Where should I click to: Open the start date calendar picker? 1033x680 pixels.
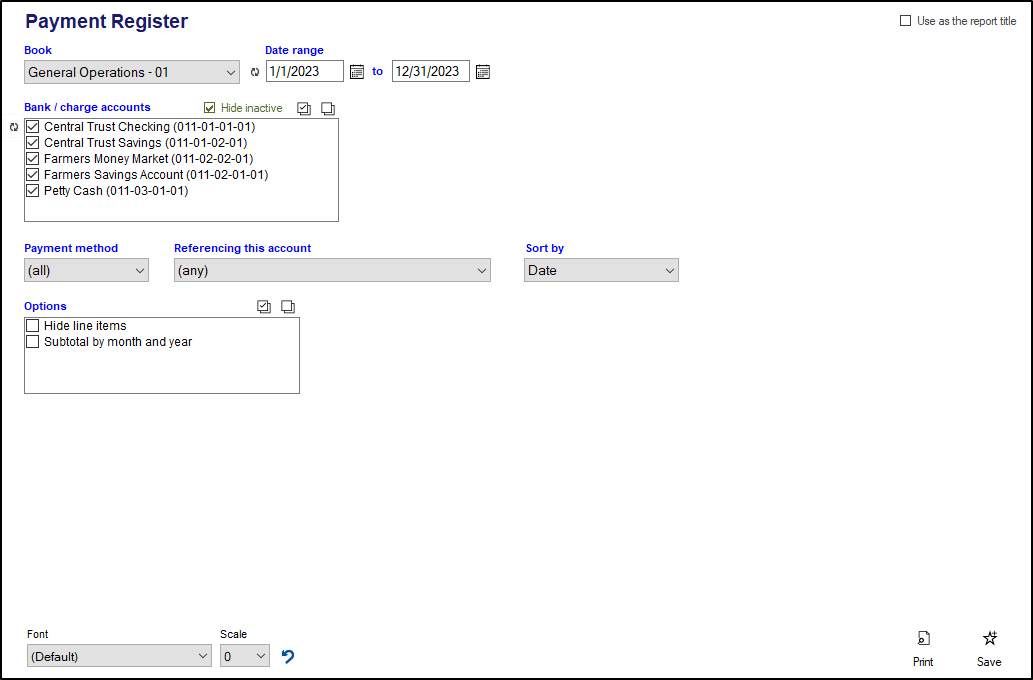click(357, 72)
